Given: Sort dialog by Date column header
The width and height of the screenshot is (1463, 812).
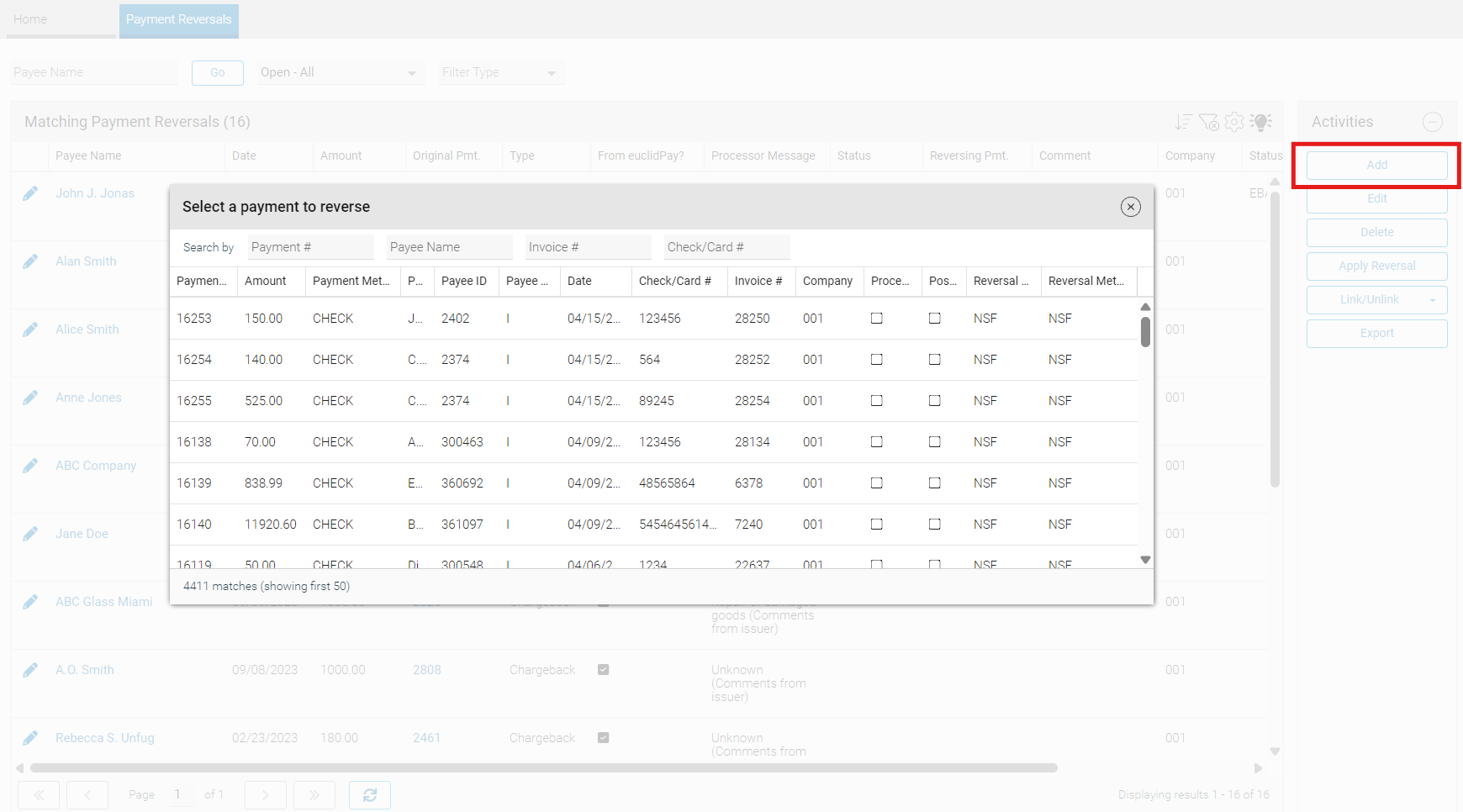Looking at the screenshot, I should (x=596, y=281).
